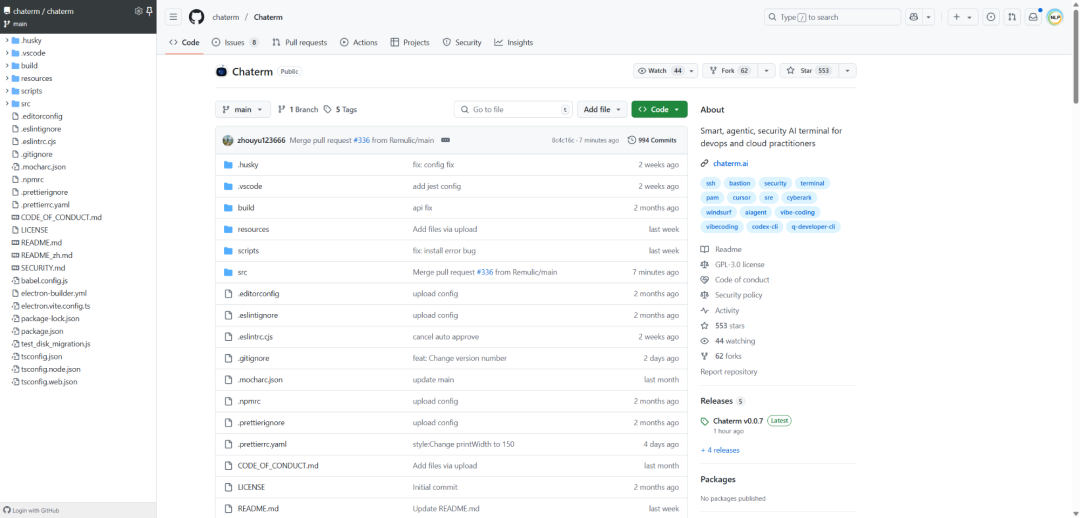Click the Go to file search field
Viewport: 1080px width, 518px height.
pos(513,110)
